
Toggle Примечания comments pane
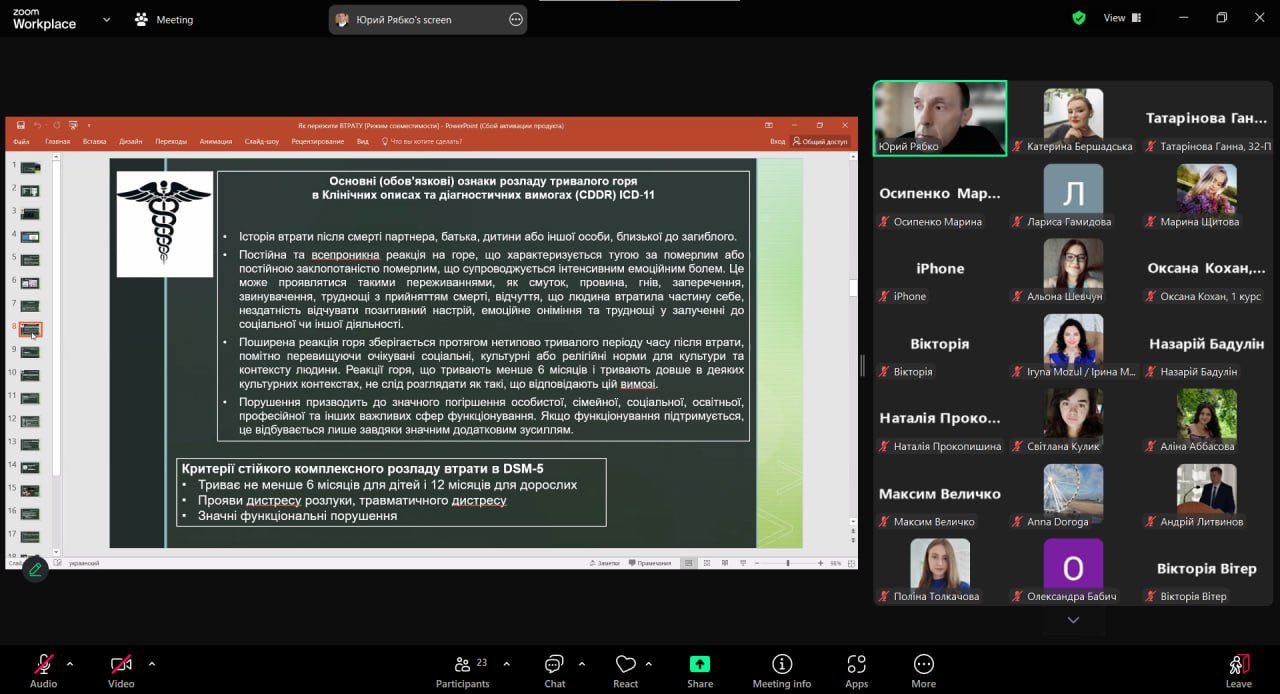(649, 563)
